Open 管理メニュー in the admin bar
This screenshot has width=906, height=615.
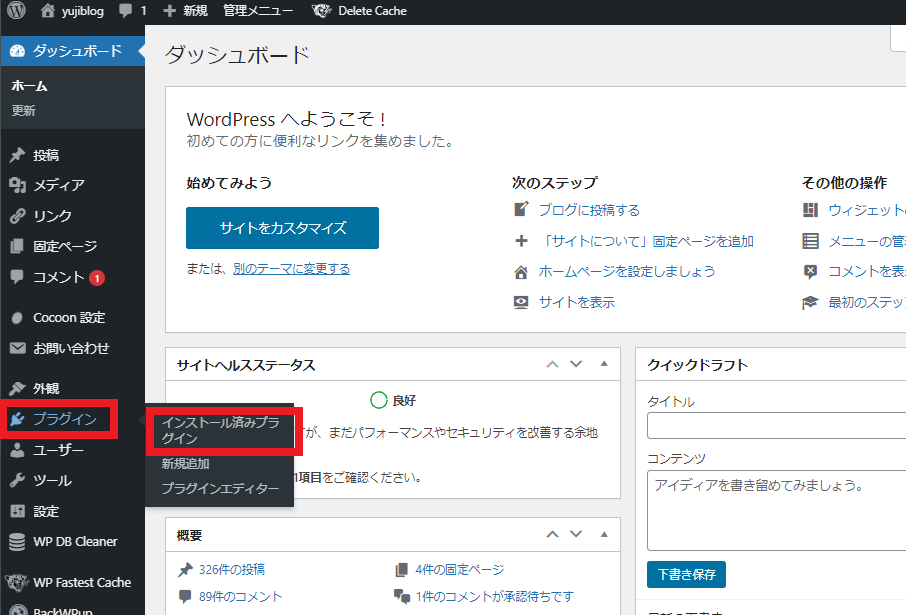tap(258, 11)
